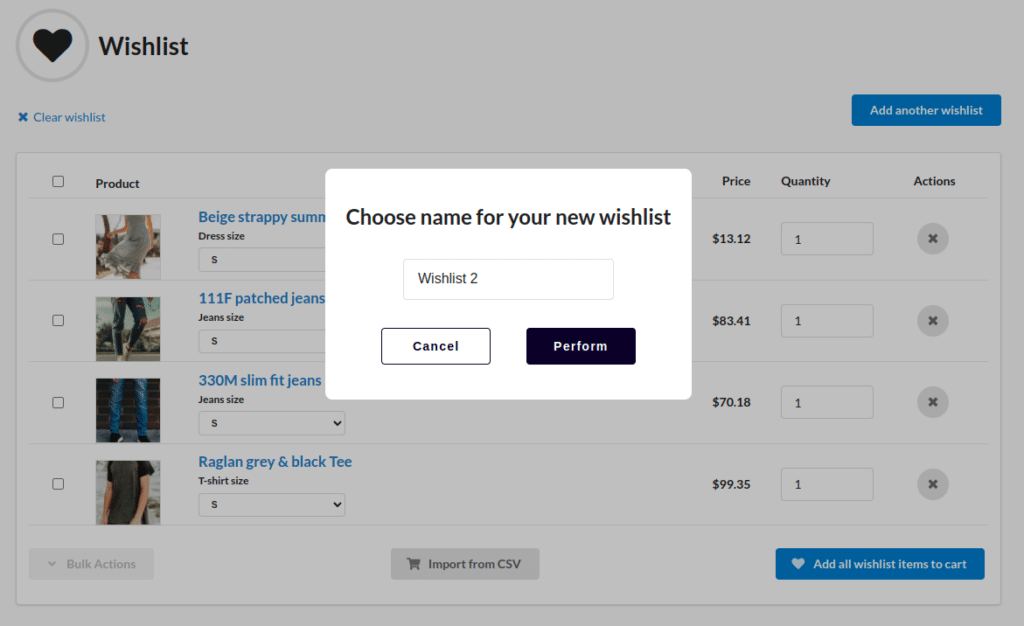Toggle the select-all checkbox in table header
The height and width of the screenshot is (626, 1024).
coord(58,181)
